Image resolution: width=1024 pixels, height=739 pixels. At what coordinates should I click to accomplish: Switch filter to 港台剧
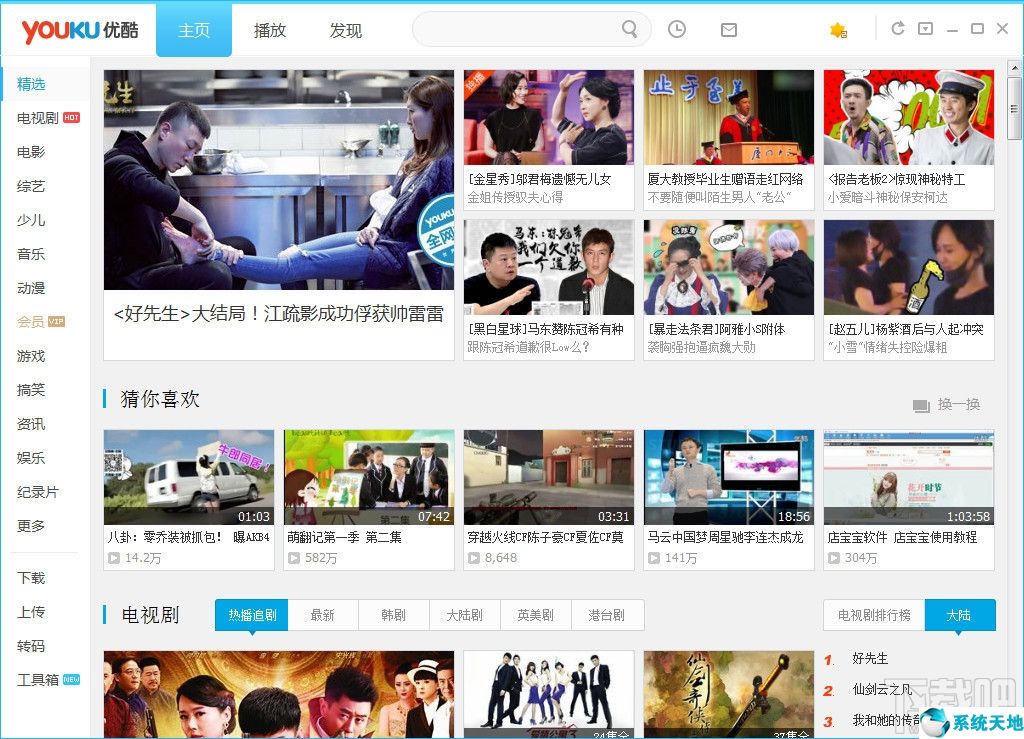click(x=607, y=616)
